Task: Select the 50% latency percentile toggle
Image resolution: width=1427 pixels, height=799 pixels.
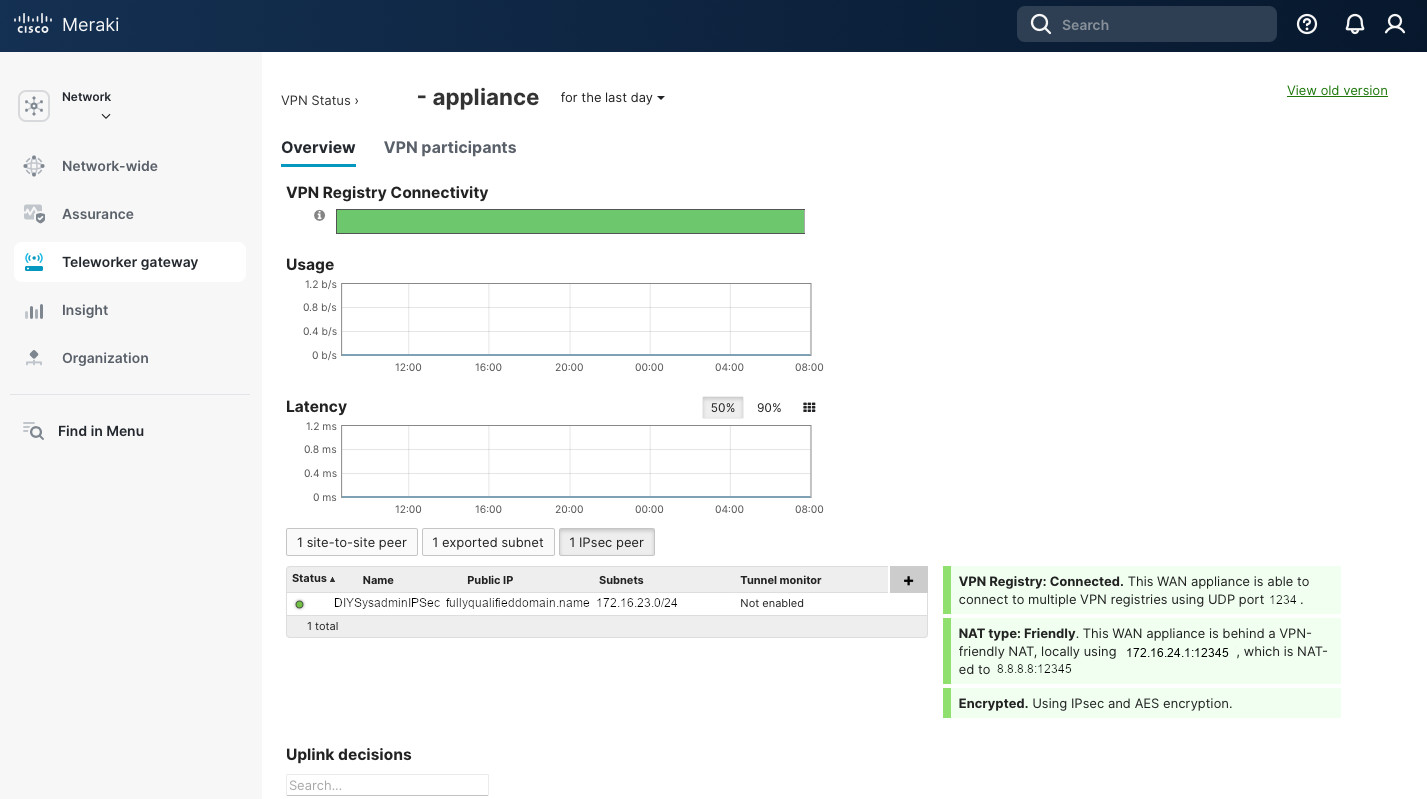Action: (722, 408)
